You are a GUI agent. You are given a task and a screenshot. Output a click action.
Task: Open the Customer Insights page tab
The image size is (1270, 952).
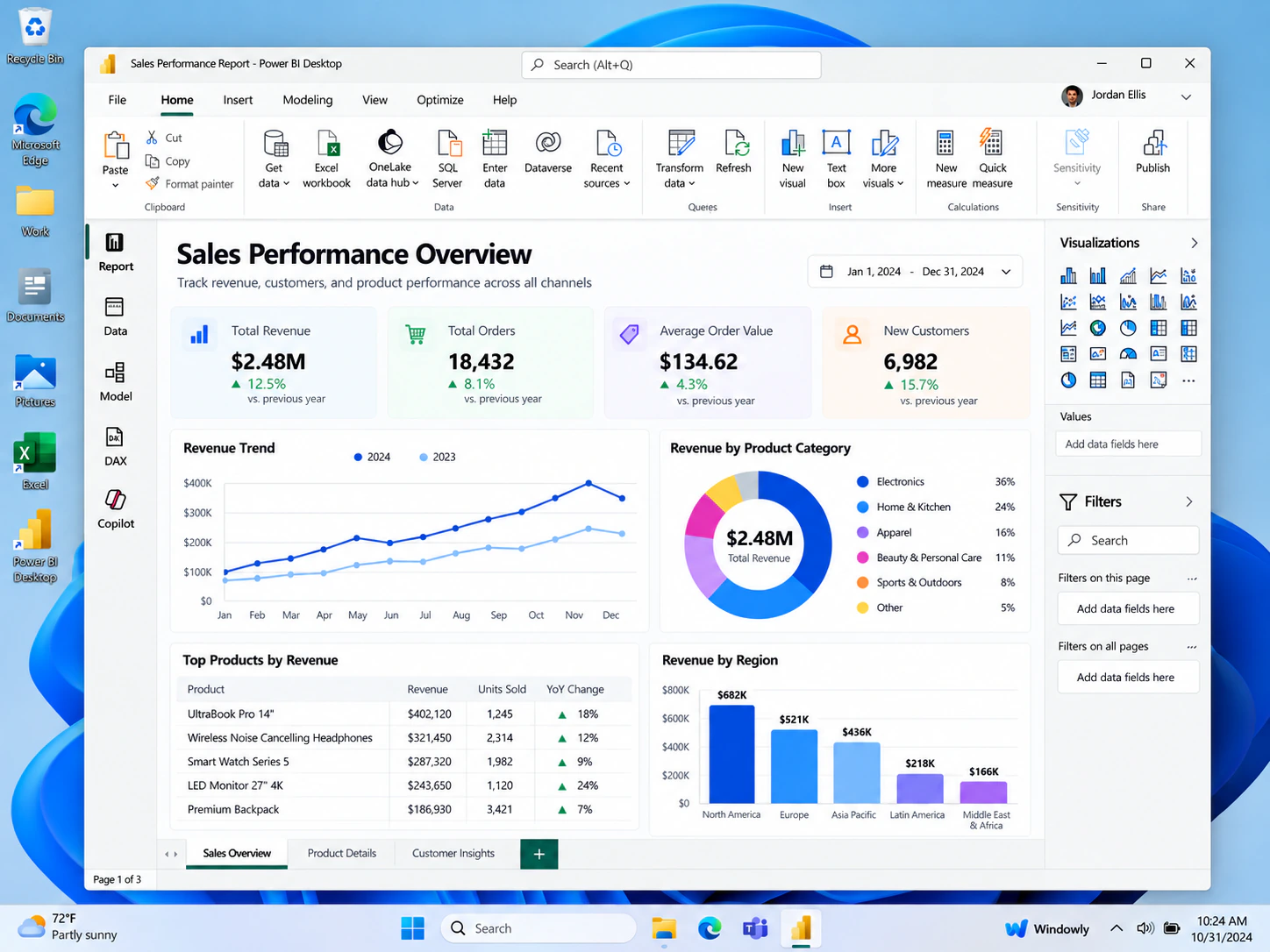(x=453, y=853)
